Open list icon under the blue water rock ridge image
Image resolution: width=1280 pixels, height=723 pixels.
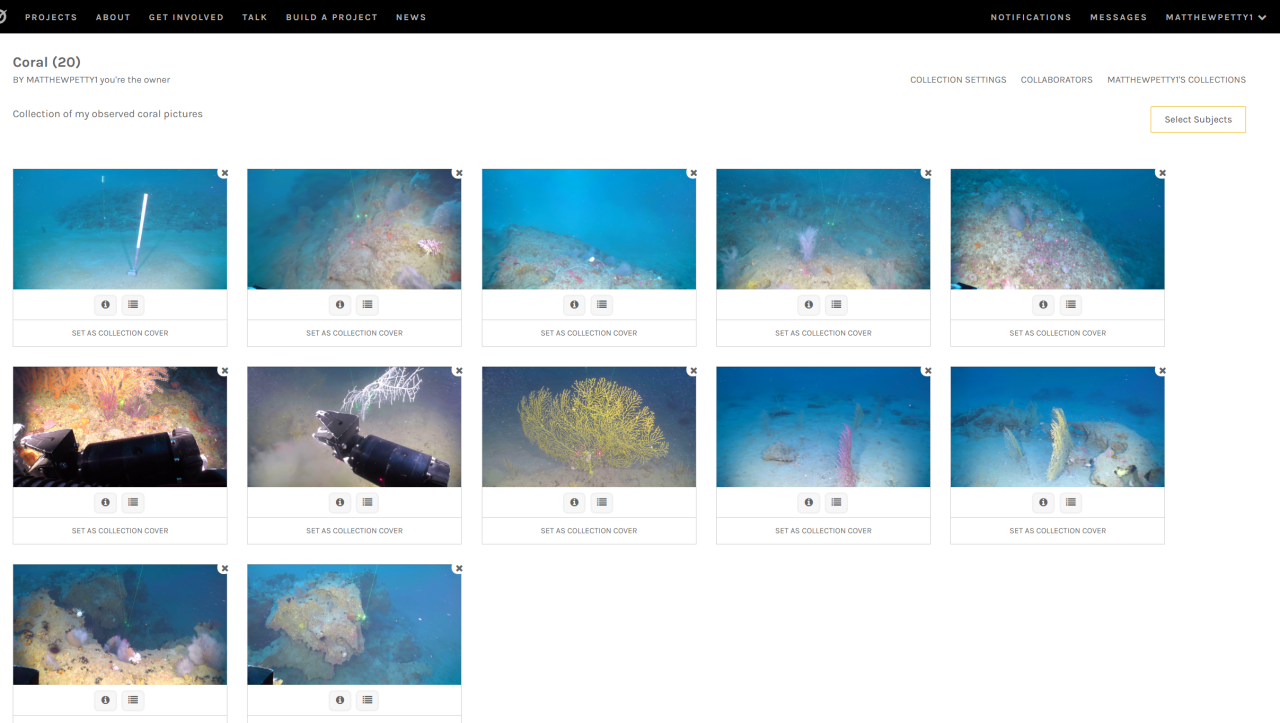(x=602, y=304)
